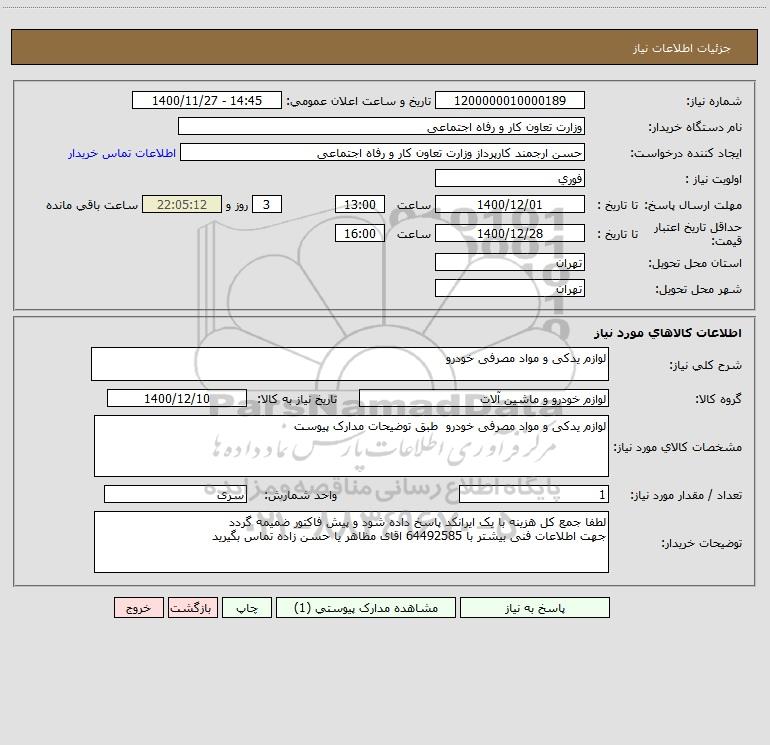Click goods specifications text area
Image resolution: width=770 pixels, height=745 pixels.
click(351, 446)
